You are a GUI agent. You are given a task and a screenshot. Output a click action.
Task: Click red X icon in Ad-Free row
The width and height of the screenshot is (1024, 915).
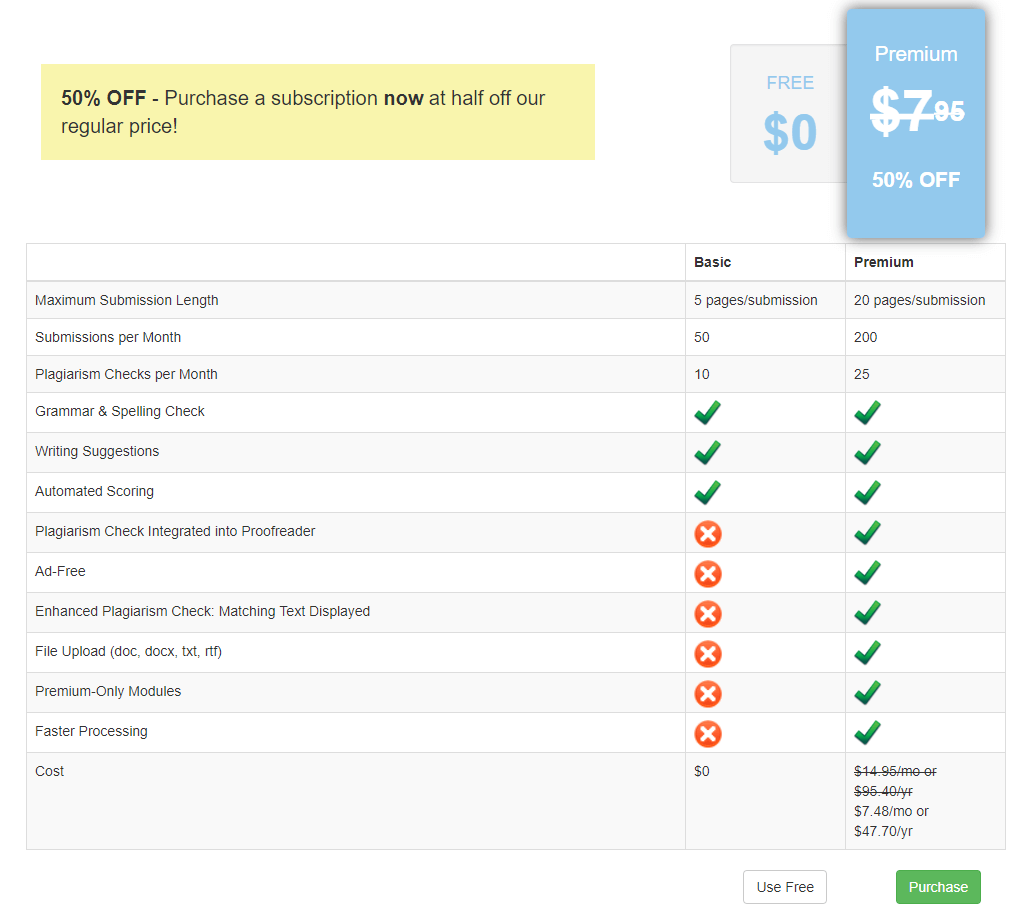(708, 574)
